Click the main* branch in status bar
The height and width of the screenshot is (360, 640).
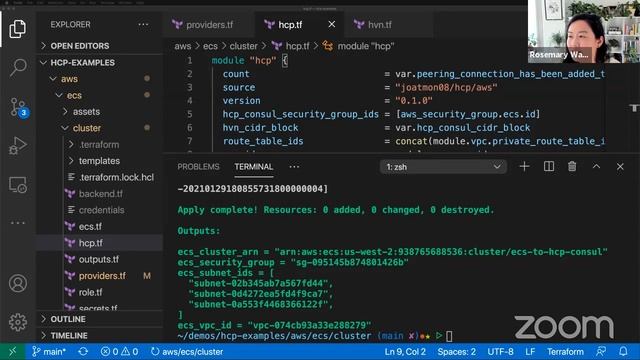pos(49,351)
